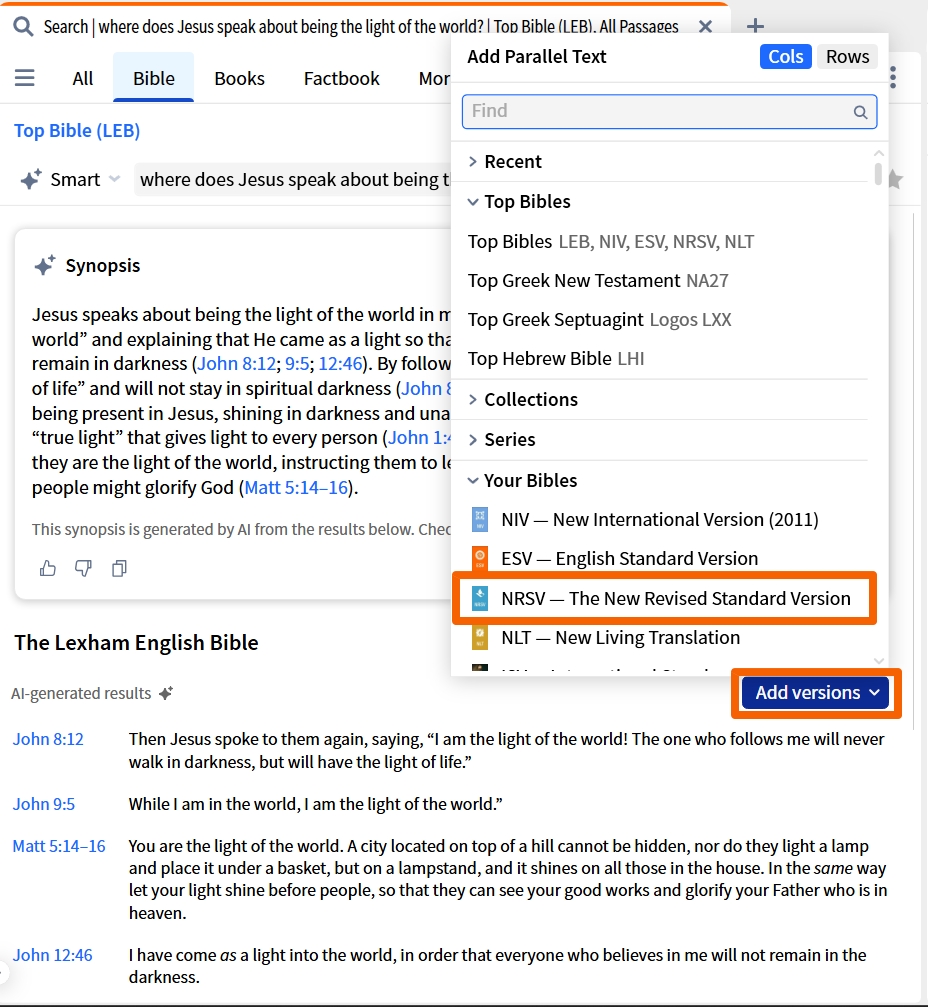Click the NIV Bible cover icon
The image size is (928, 1007).
(x=480, y=520)
